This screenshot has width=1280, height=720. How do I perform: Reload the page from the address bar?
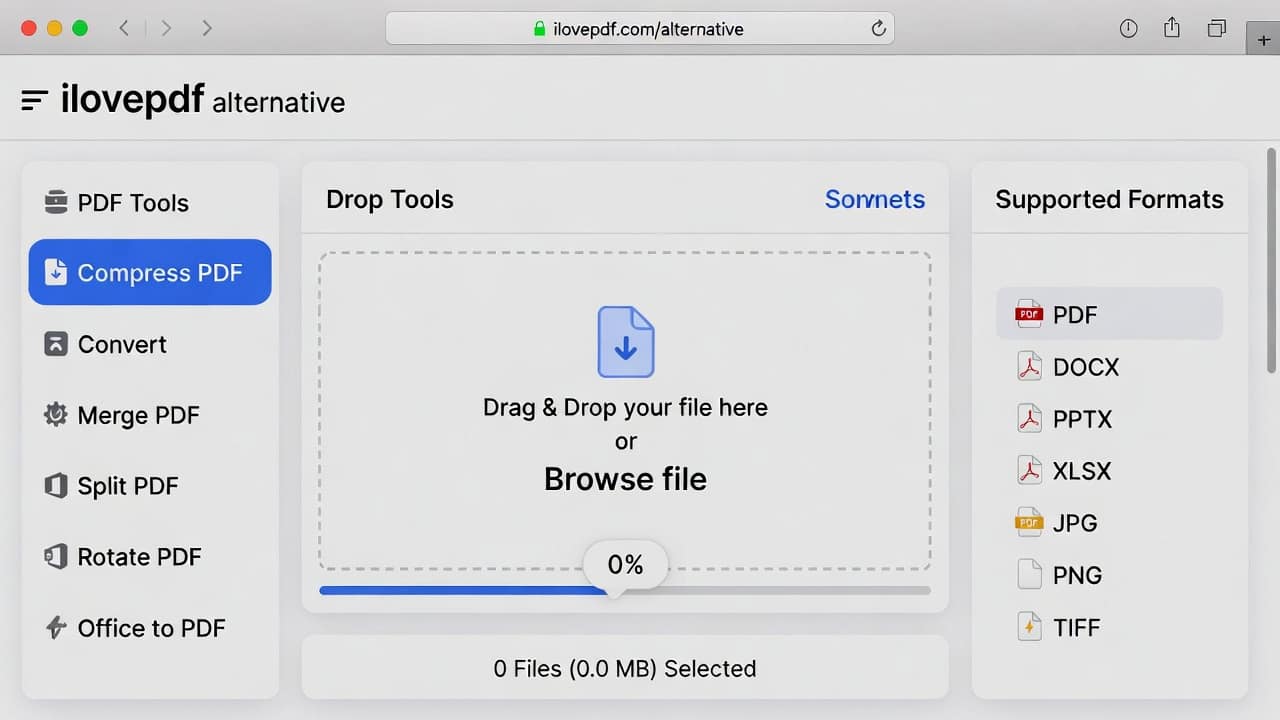(x=879, y=29)
